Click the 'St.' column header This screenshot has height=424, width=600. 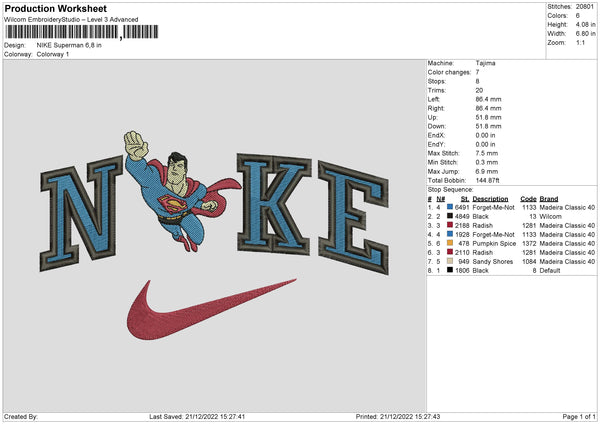pyautogui.click(x=465, y=199)
